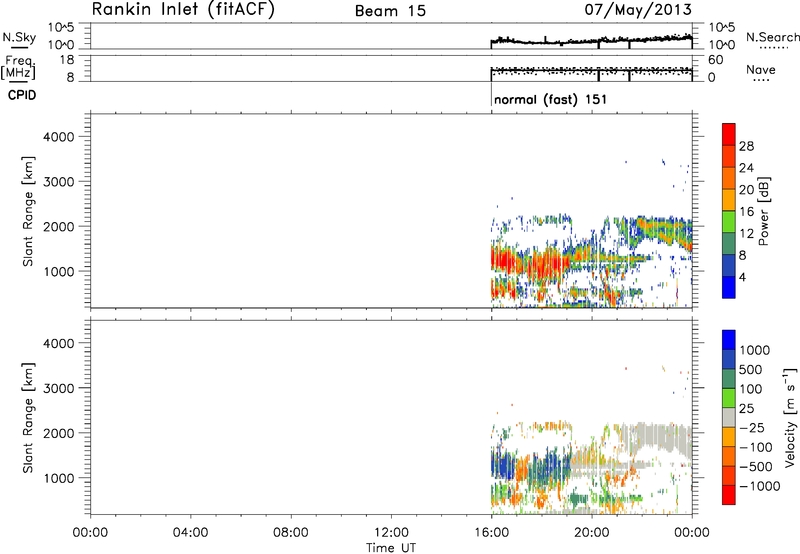800x554 pixels.
Task: Click the 4 tick on Power colorbar
Action: (742, 277)
